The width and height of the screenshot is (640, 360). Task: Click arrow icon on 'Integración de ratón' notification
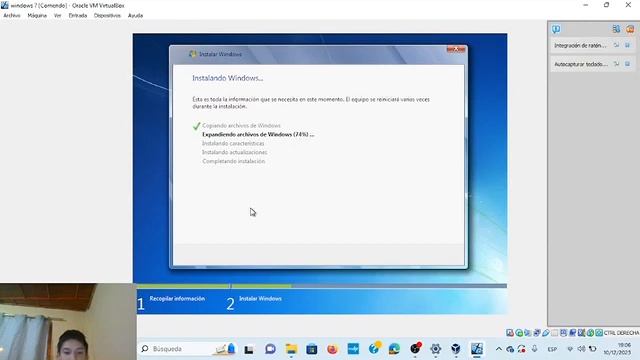click(616, 45)
